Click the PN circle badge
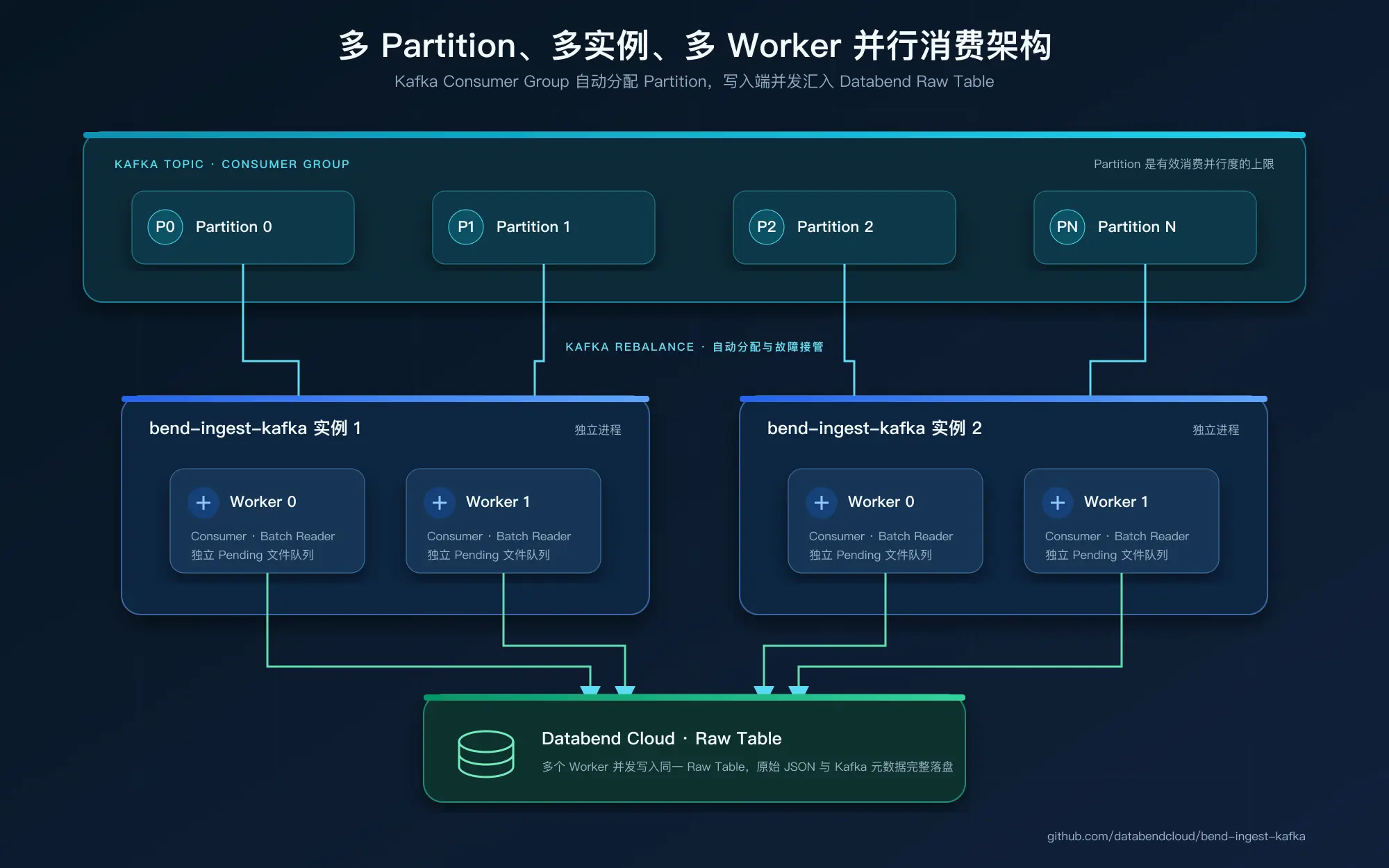 1067,227
